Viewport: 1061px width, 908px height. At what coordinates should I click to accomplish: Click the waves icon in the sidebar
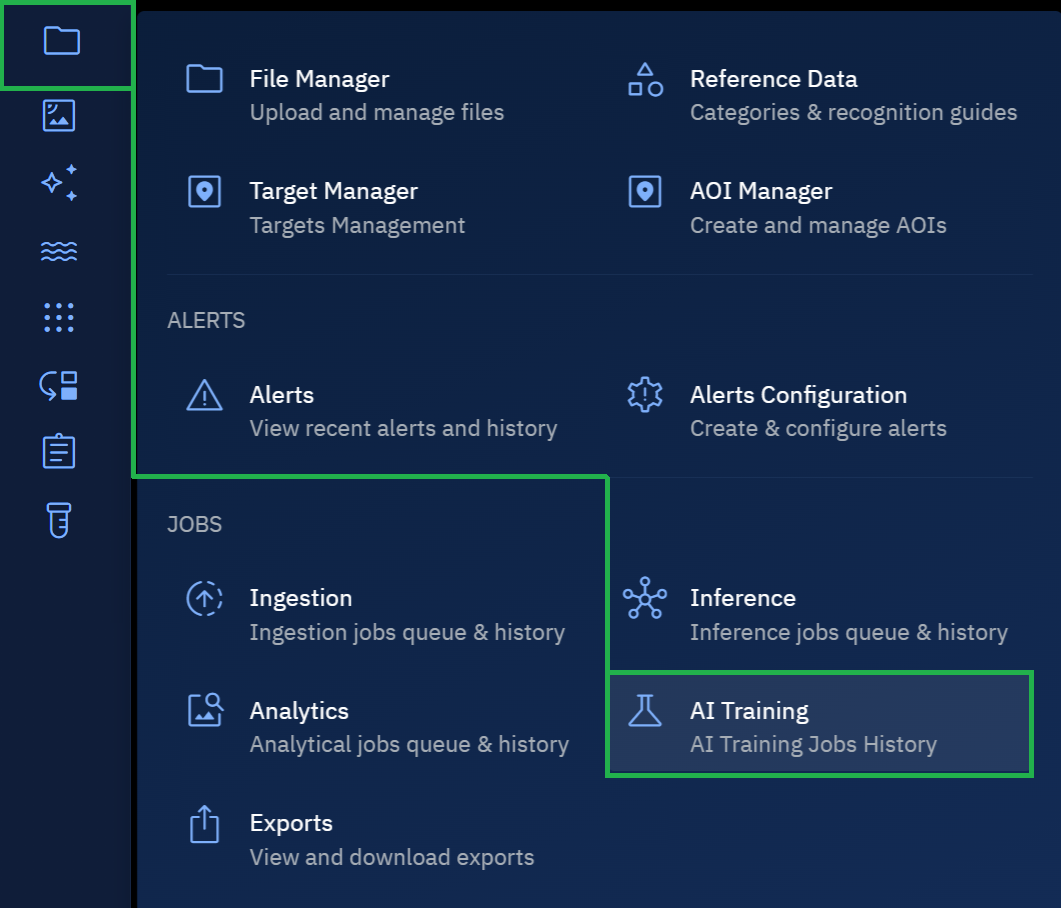tap(59, 251)
